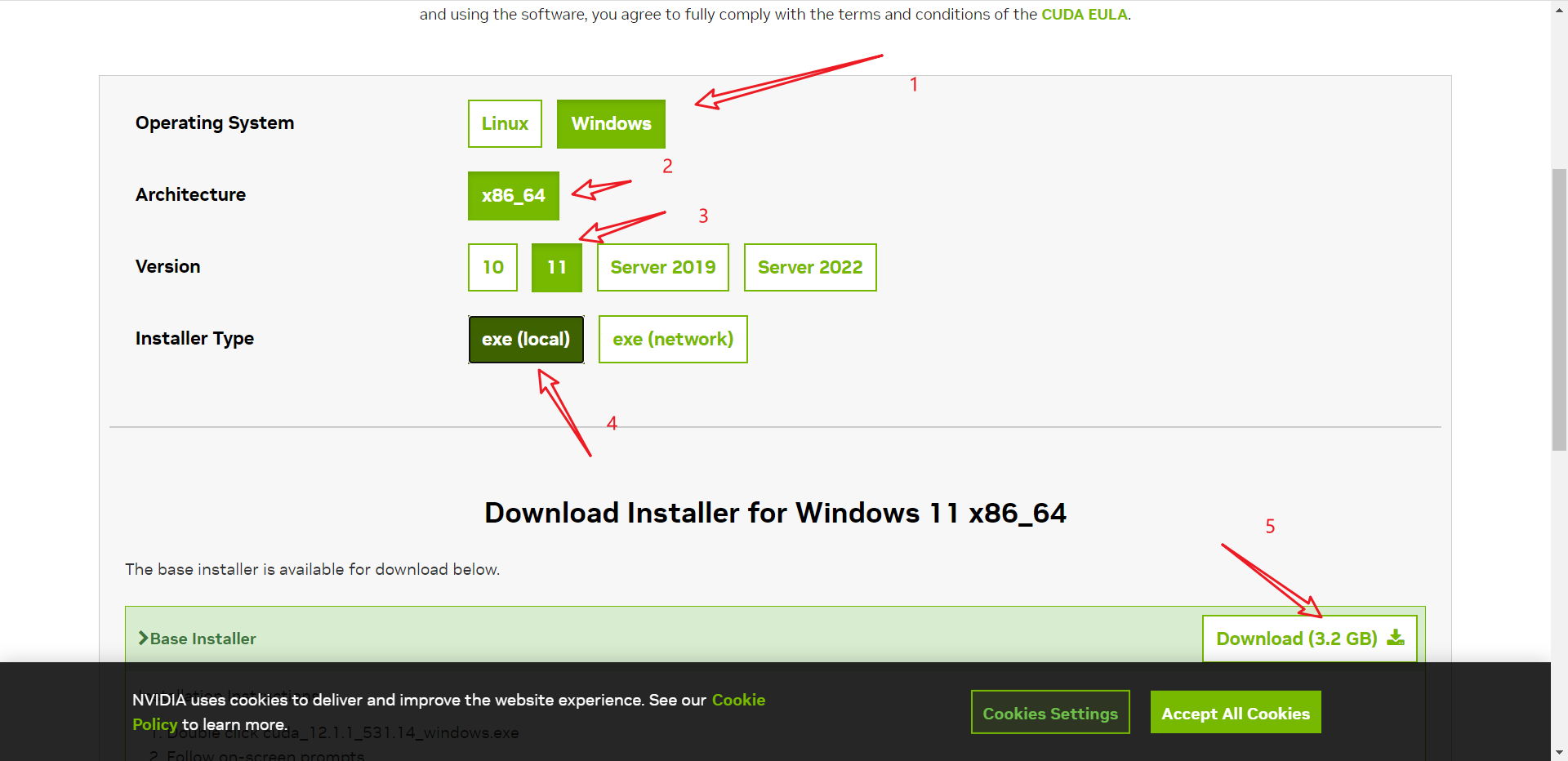Choose the Windows operating system option
Screen dimensions: 1568x761
(x=611, y=124)
